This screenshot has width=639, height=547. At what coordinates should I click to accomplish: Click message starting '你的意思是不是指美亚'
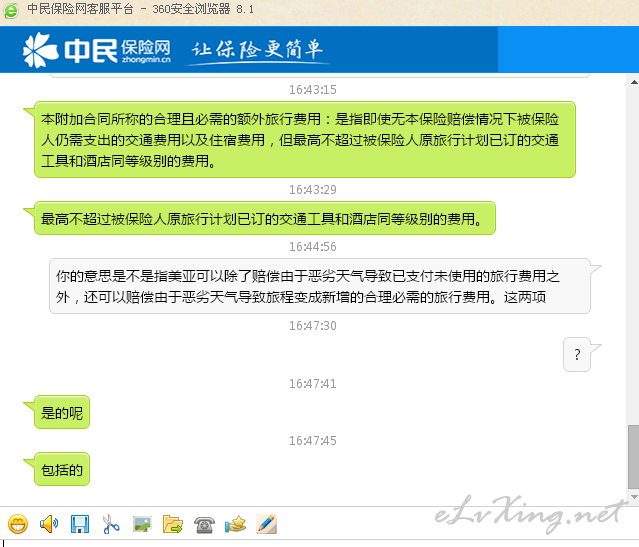pos(320,286)
